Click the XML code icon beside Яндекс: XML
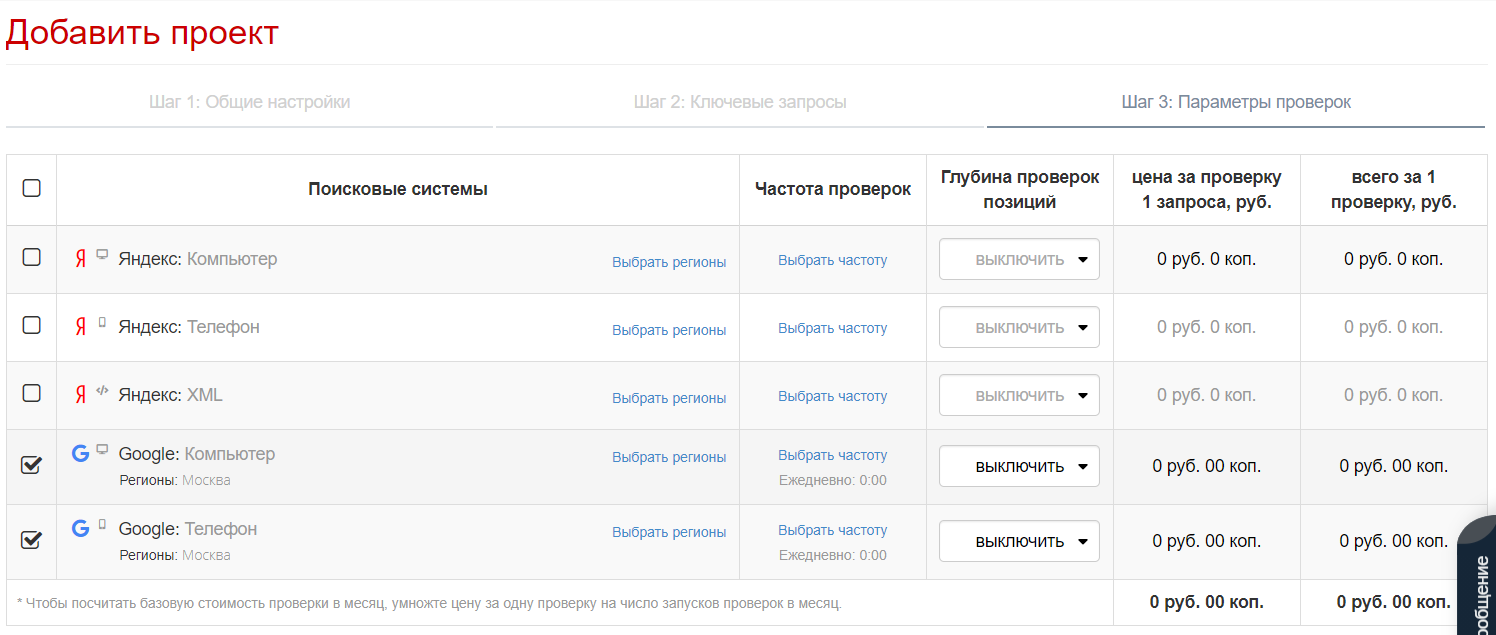 tap(102, 391)
